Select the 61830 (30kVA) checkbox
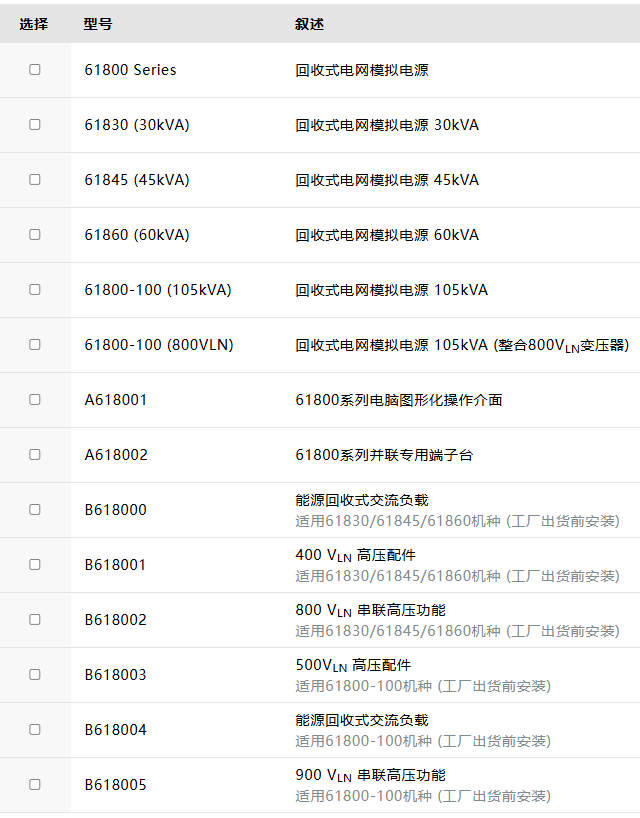 point(34,124)
